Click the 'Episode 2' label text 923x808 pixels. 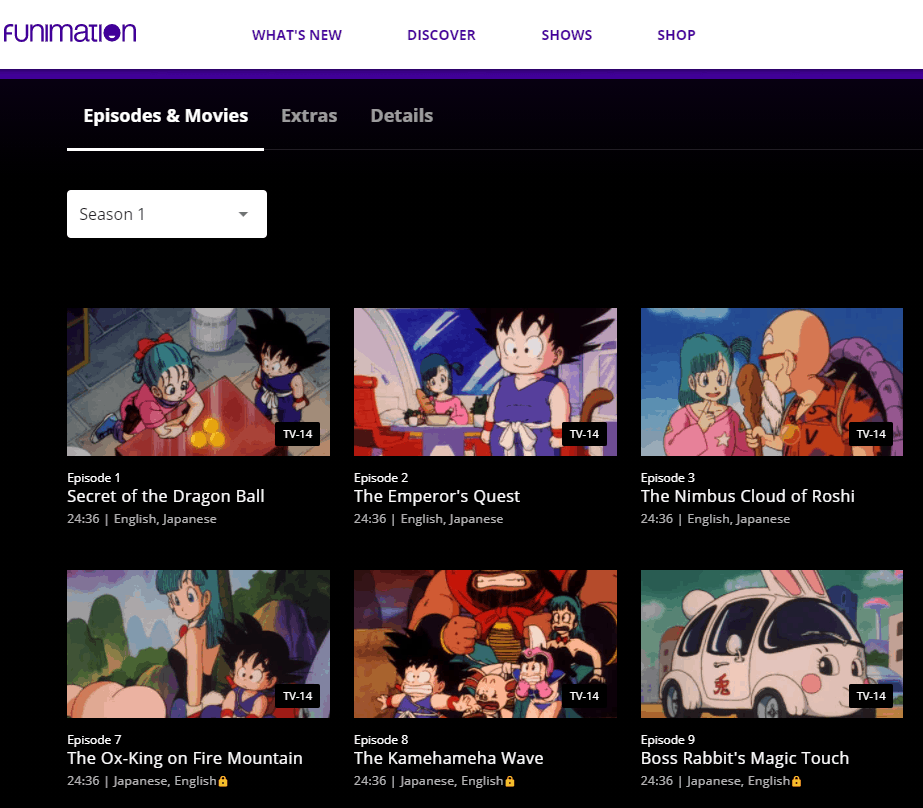381,478
